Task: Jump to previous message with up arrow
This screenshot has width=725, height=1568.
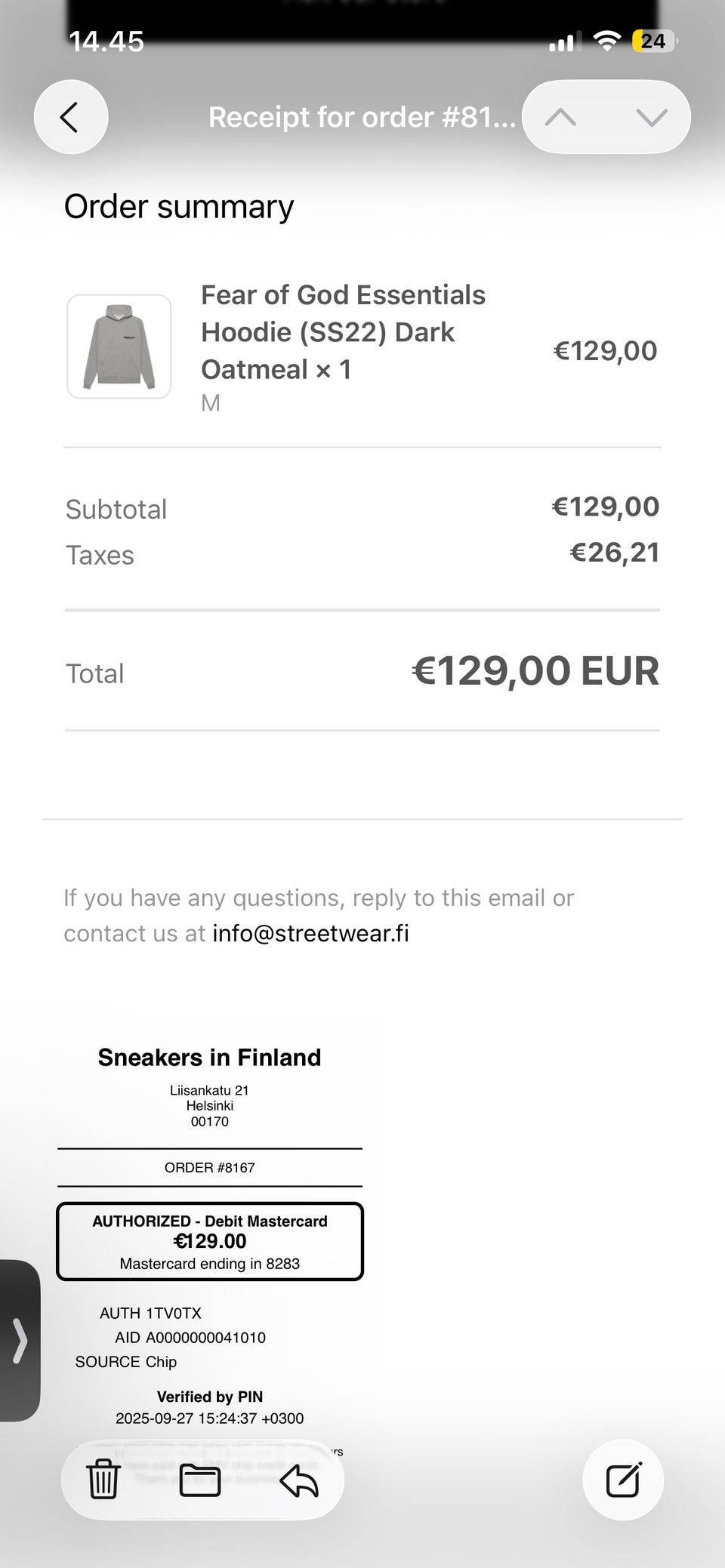Action: pos(560,117)
